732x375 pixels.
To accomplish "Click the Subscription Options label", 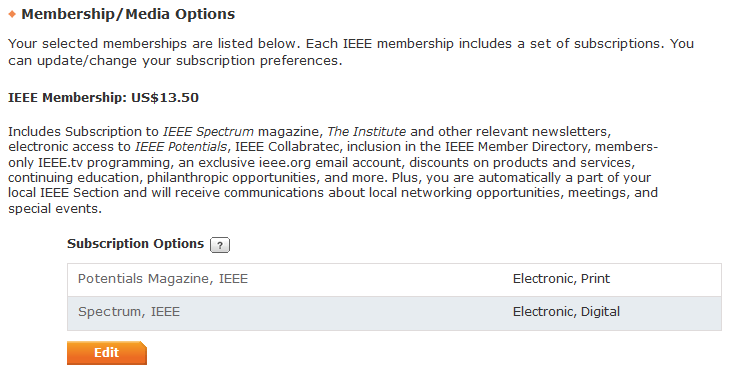I will (x=135, y=244).
